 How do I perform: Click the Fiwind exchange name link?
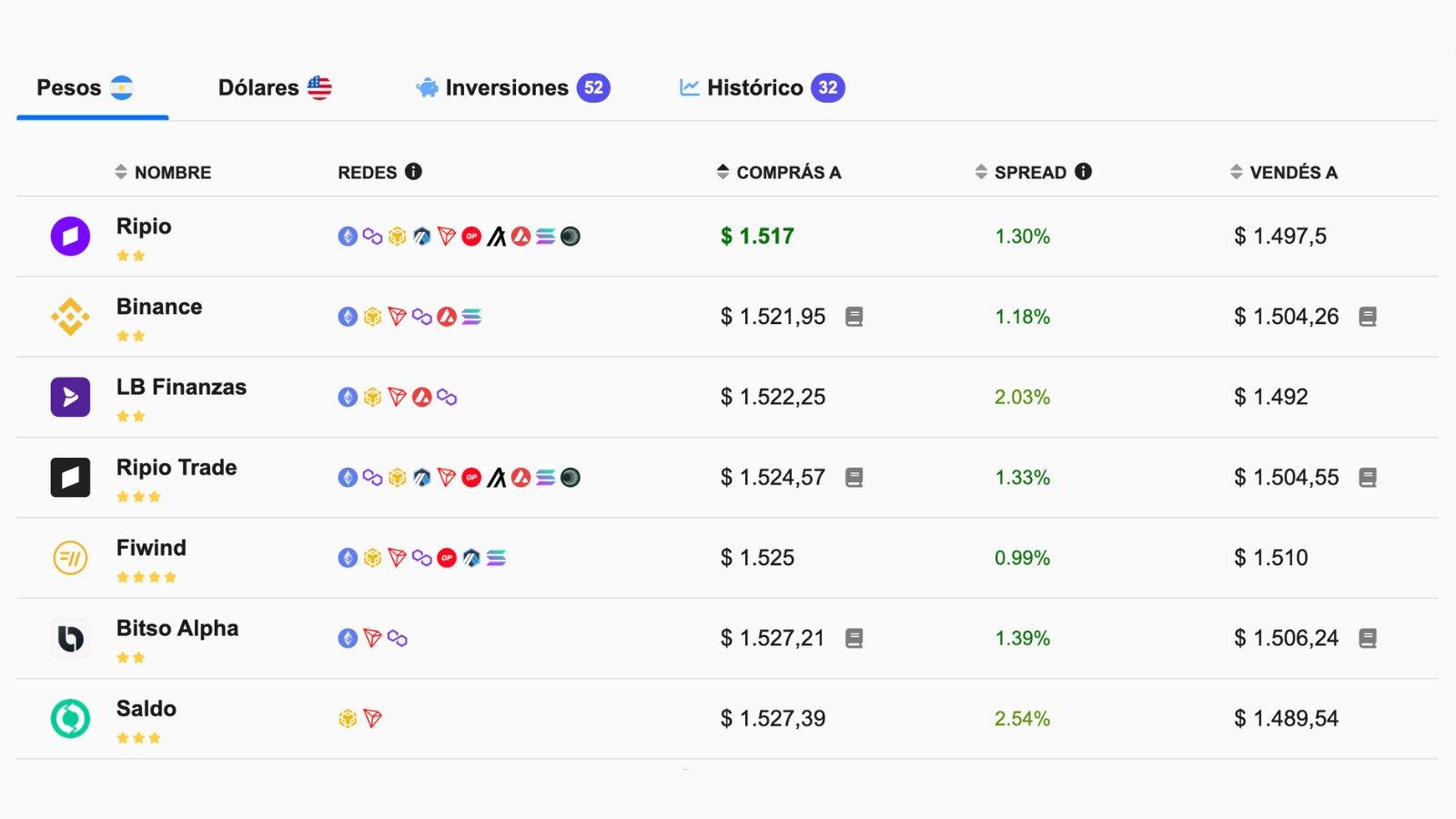click(151, 548)
